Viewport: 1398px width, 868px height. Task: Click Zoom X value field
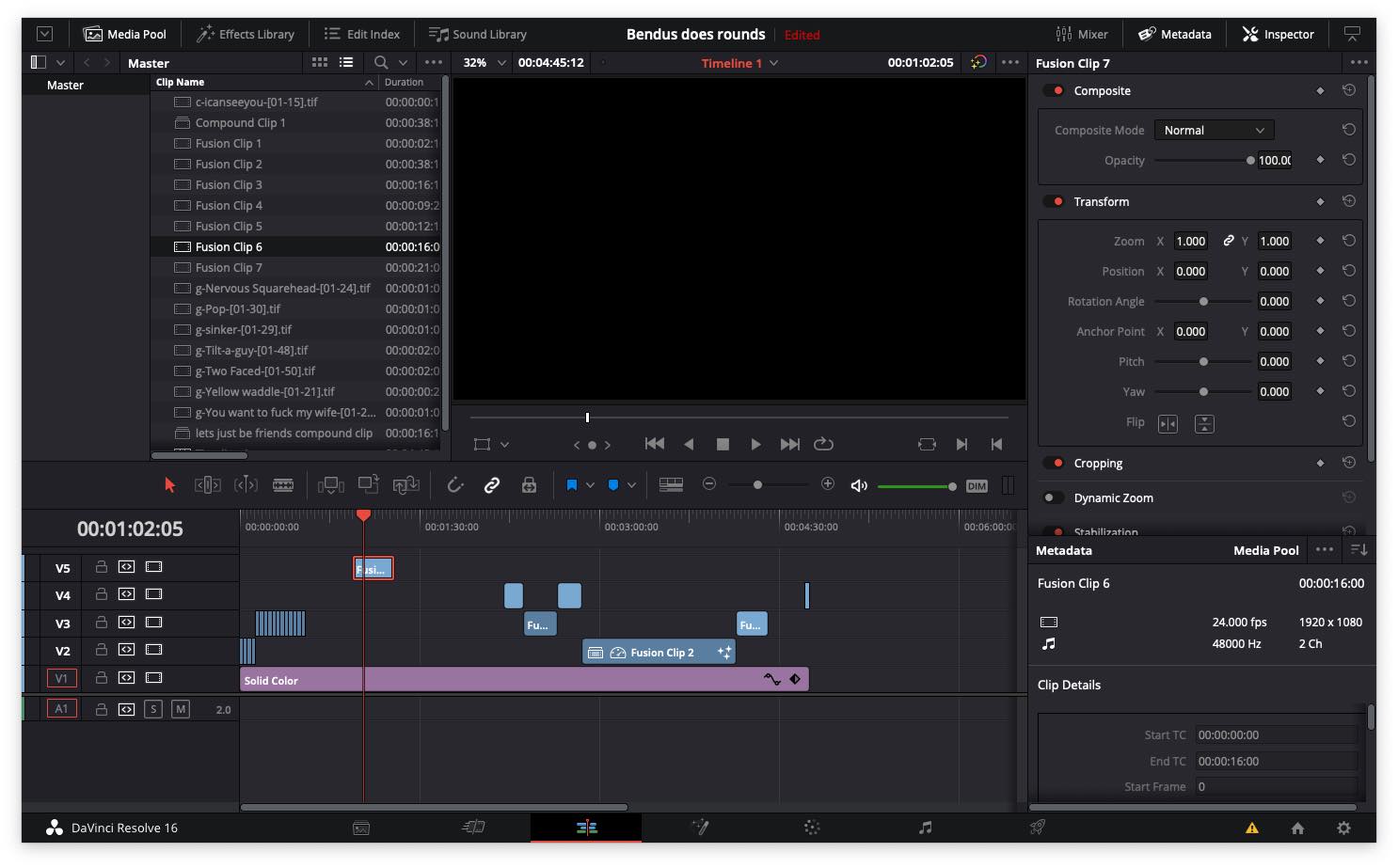pos(1191,241)
